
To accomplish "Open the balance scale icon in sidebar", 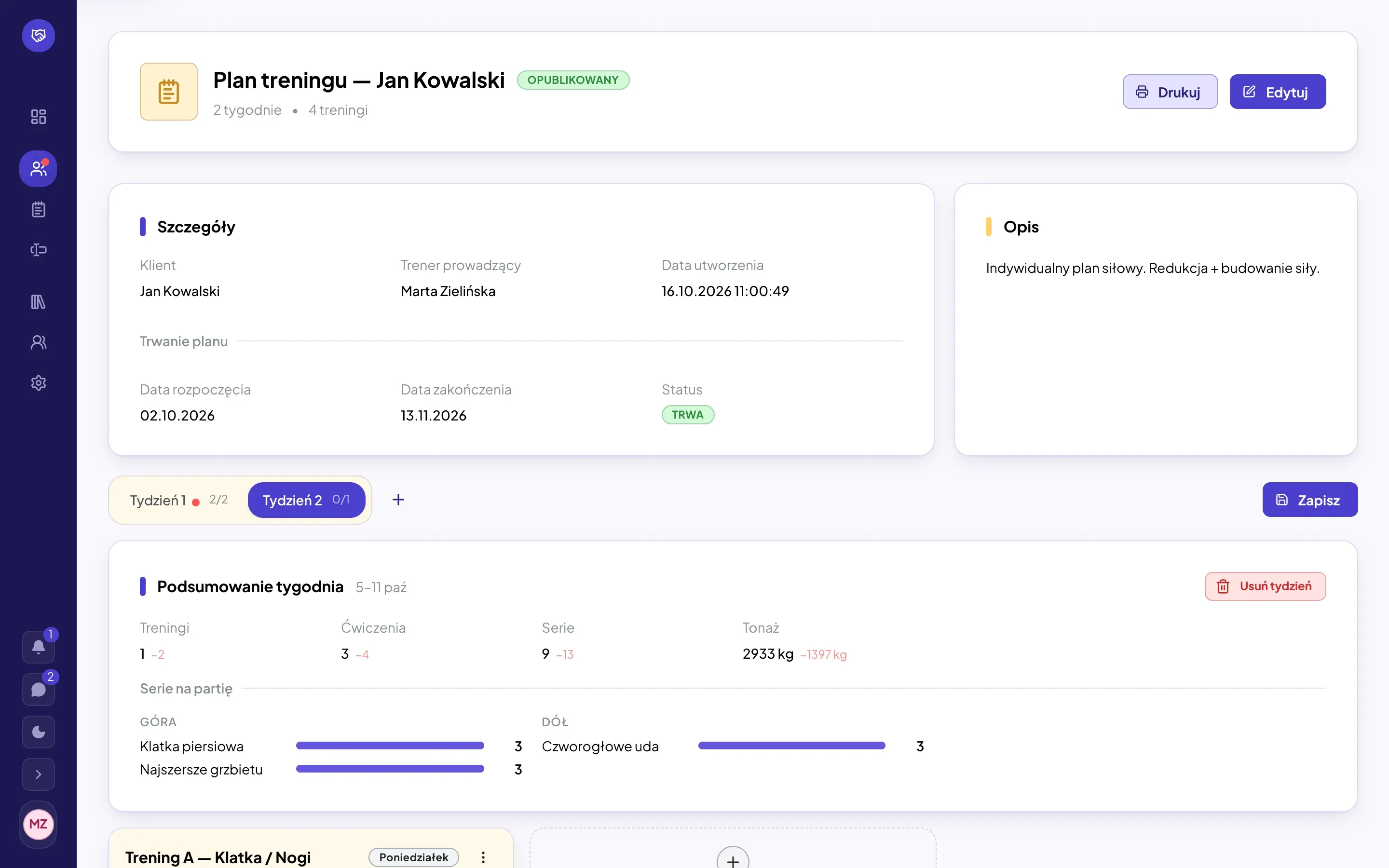I will [39, 250].
